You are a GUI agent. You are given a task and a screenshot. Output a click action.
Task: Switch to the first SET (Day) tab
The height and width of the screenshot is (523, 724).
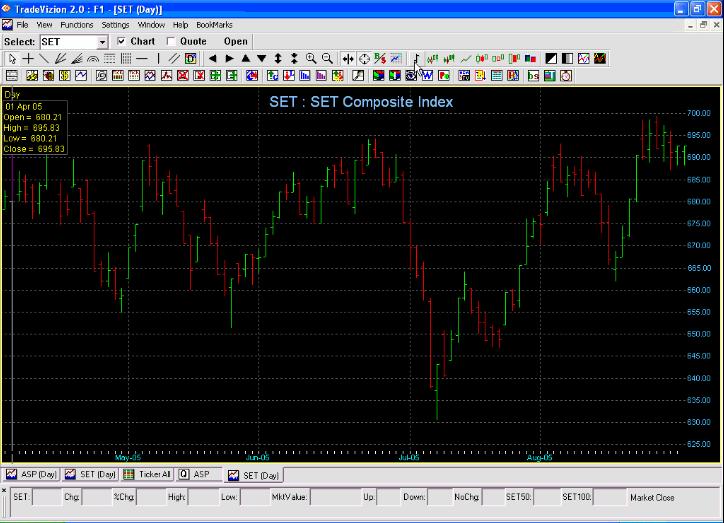pos(90,474)
